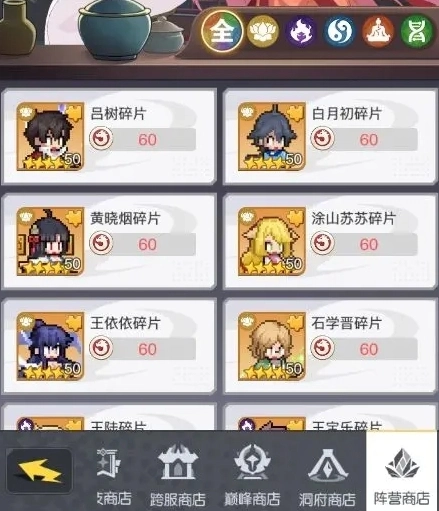This screenshot has height=511, width=439.
Task: Filter by the green DNA faction icon
Action: point(417,31)
